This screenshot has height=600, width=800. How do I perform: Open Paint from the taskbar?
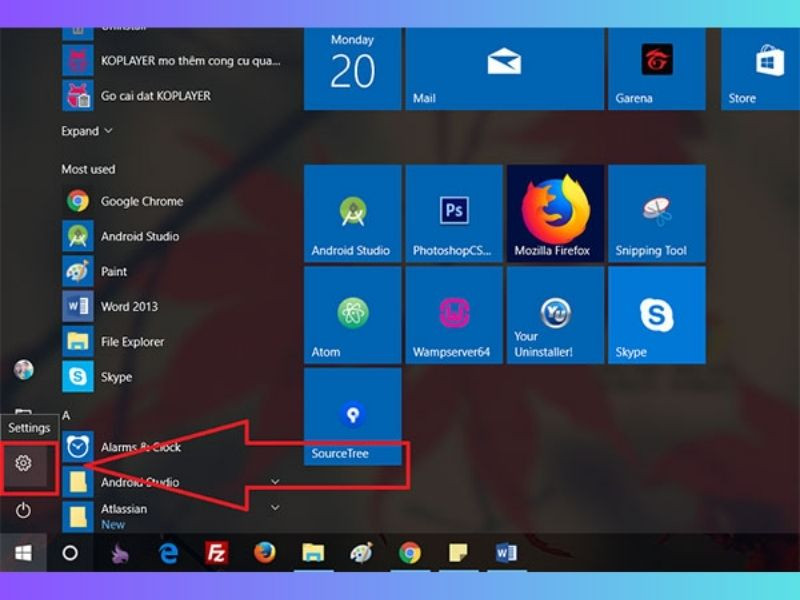[x=362, y=553]
